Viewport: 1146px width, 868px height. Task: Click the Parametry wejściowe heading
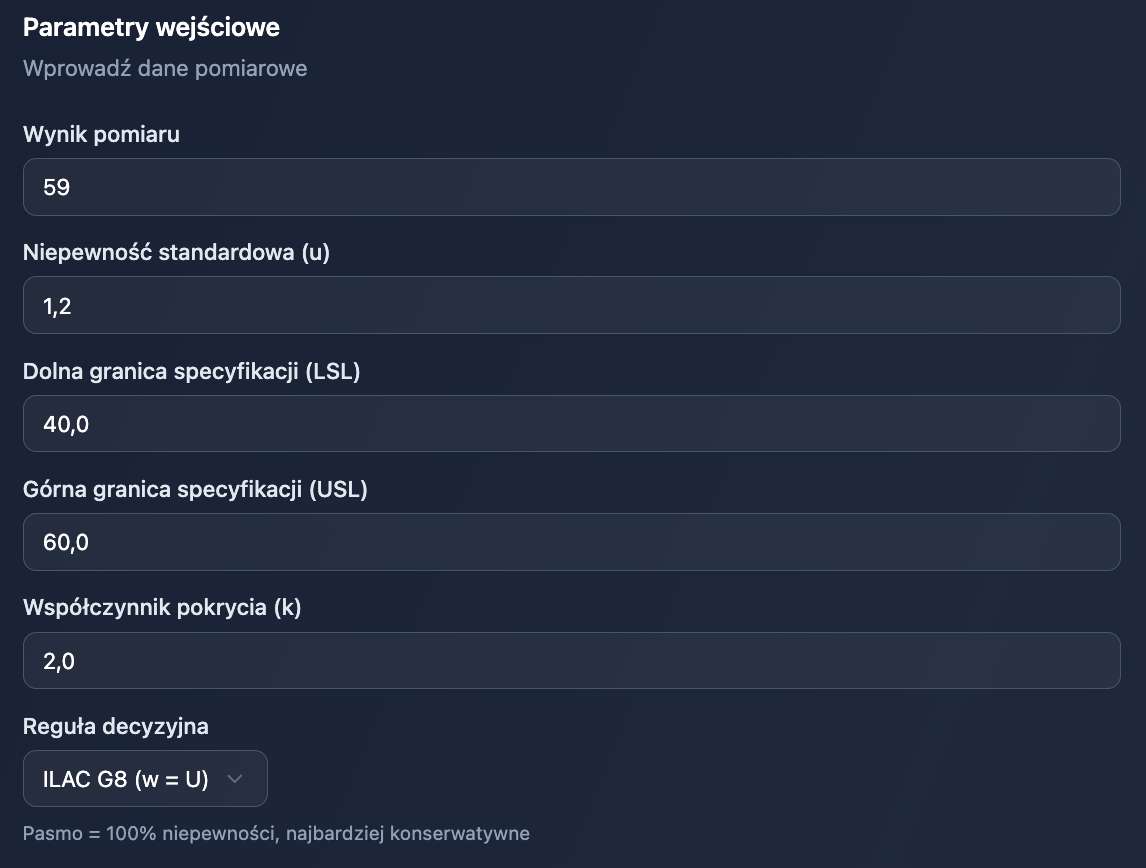coord(151,27)
